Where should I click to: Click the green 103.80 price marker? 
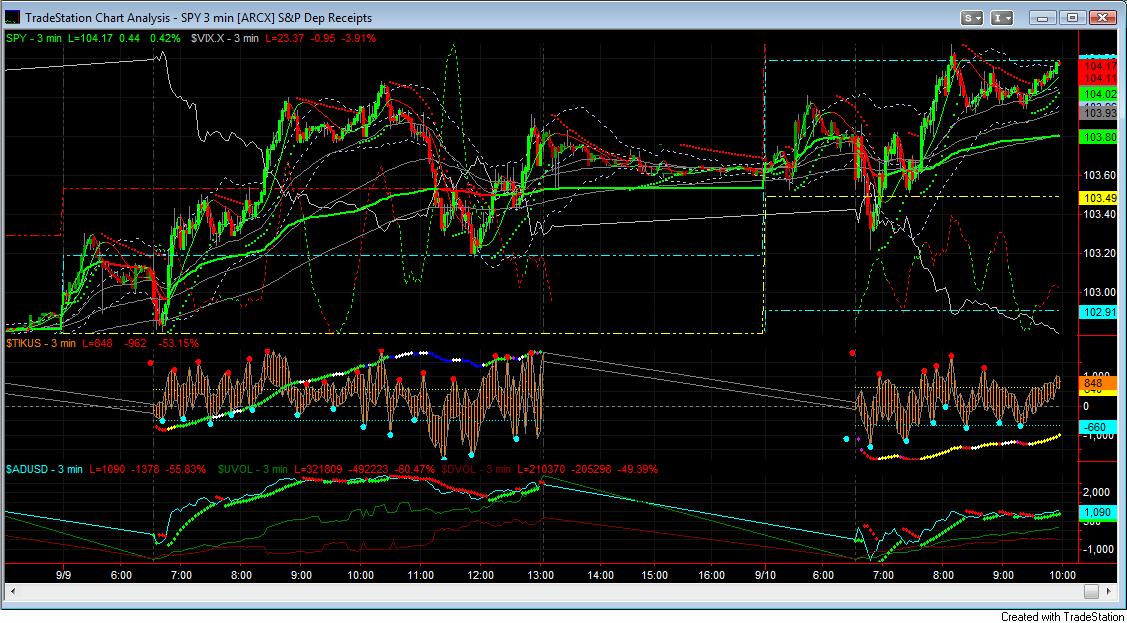(1096, 137)
